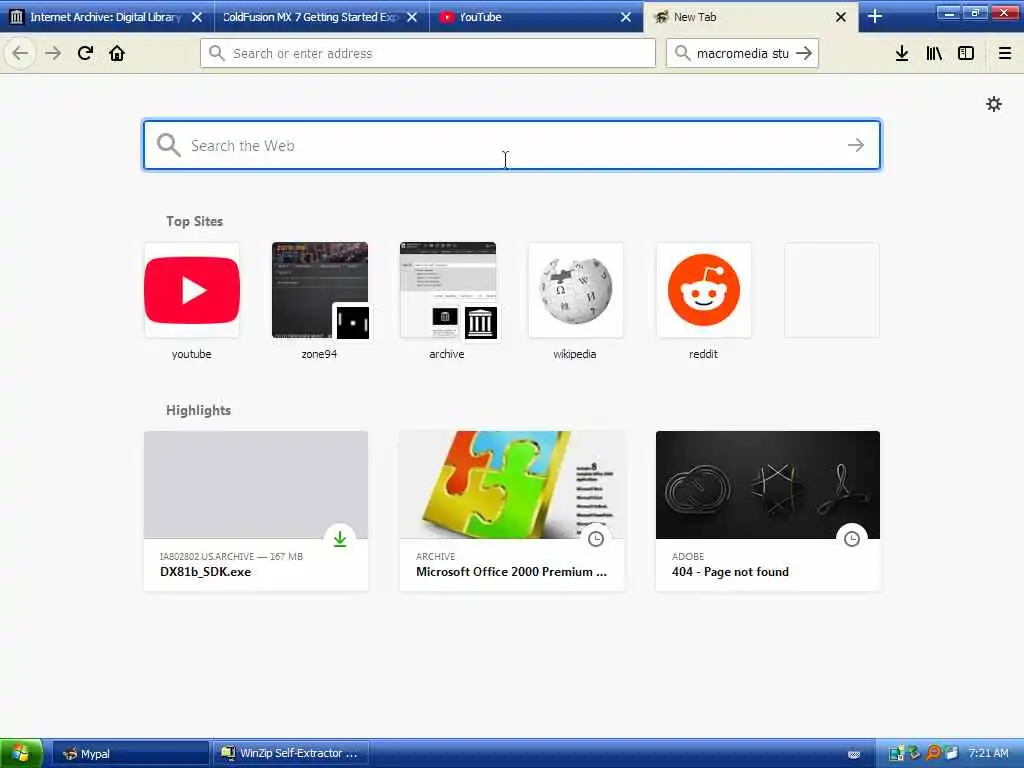Click the Highlights heading
Image resolution: width=1024 pixels, height=768 pixels.
(x=198, y=410)
